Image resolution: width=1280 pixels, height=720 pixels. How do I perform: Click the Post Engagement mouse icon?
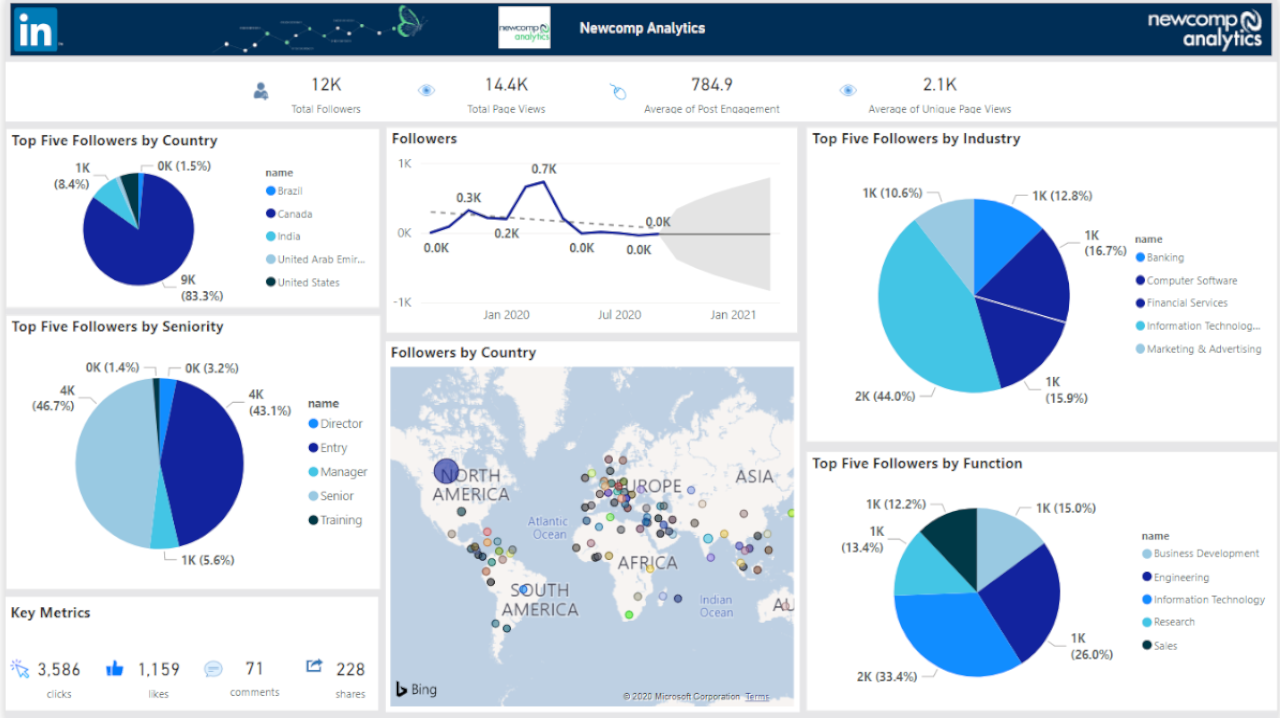[618, 92]
